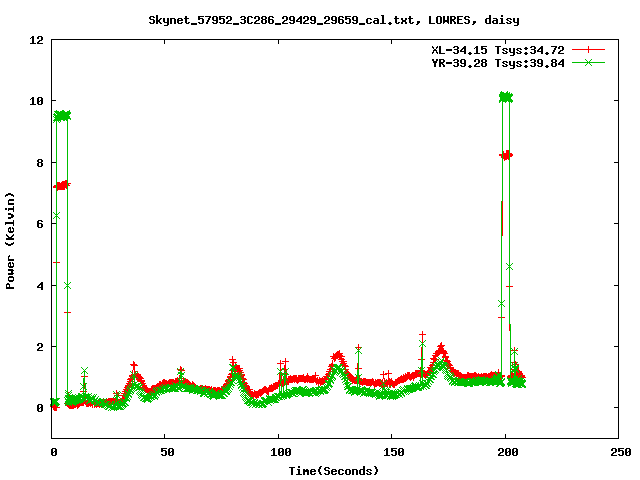
Task: Click the y-axis tick label 6
Action: coord(40,224)
